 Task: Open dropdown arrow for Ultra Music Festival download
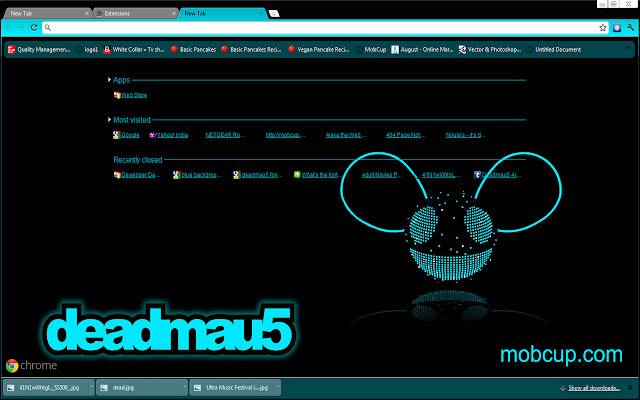click(278, 387)
